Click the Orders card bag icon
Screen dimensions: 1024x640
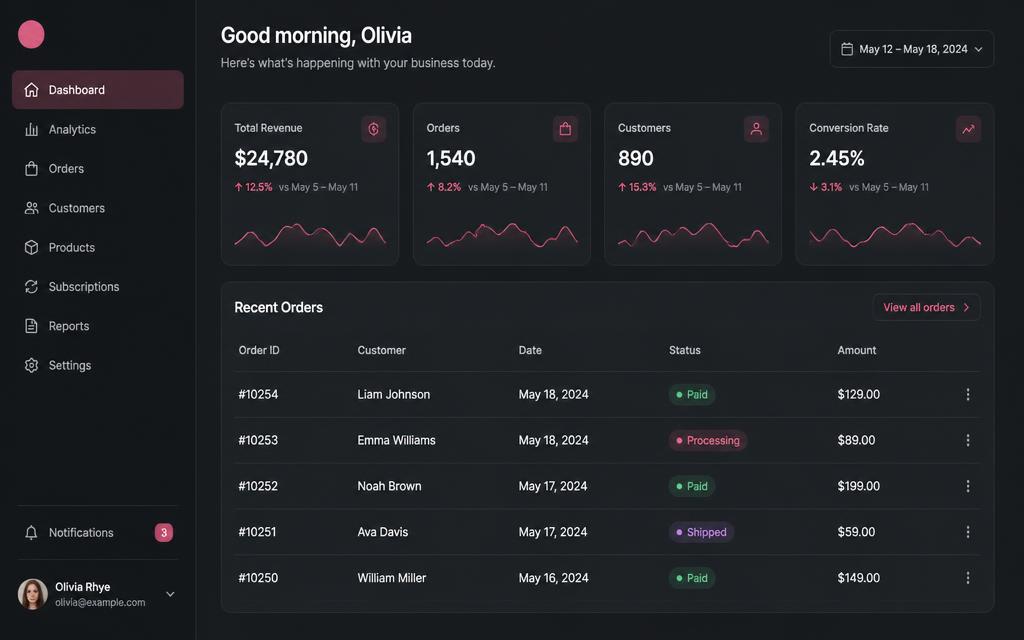coord(565,129)
